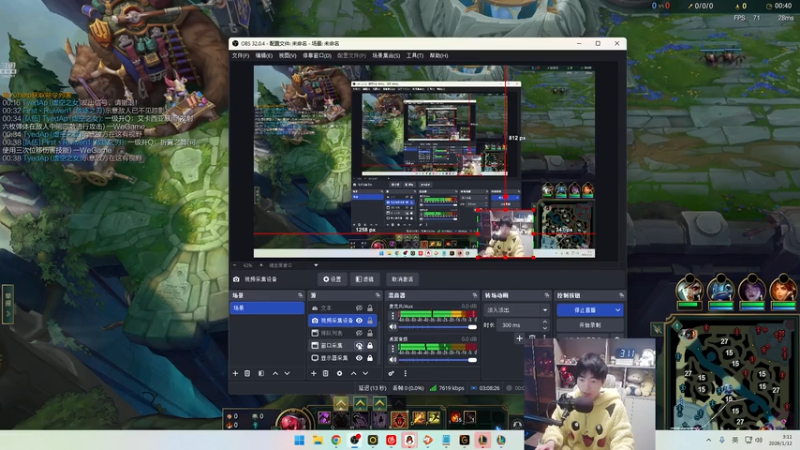Open source properties gear icon
Image resolution: width=800 pixels, height=450 pixels.
[339, 373]
